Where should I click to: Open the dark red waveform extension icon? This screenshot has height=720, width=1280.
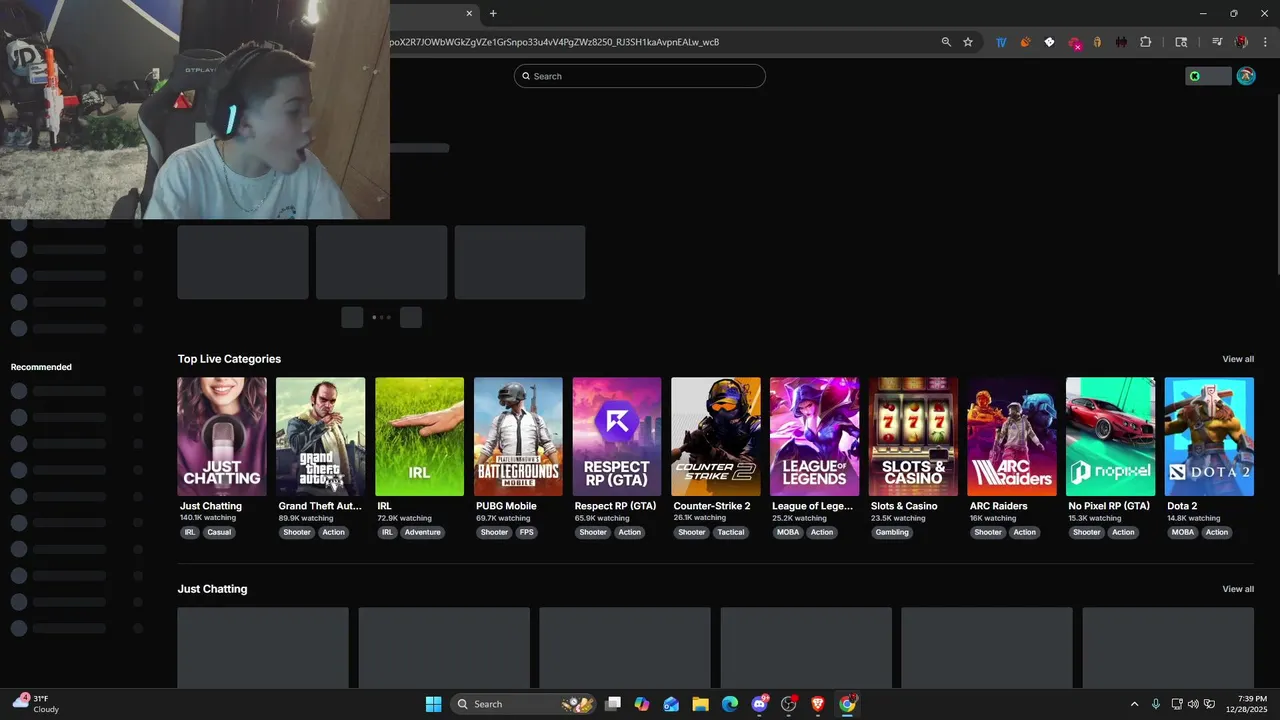(x=1121, y=42)
